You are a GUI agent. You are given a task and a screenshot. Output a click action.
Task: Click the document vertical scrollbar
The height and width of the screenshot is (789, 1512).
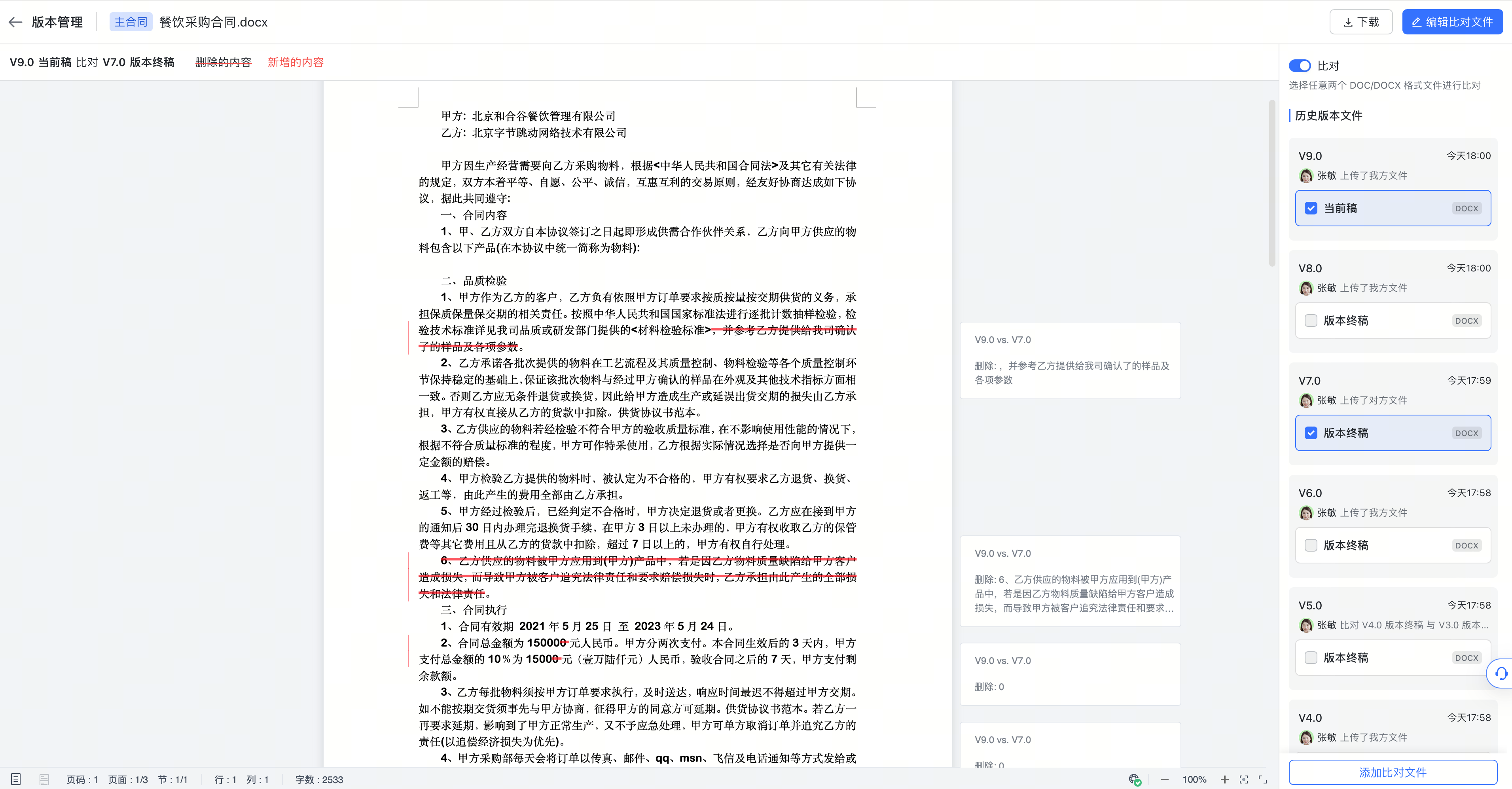pyautogui.click(x=1271, y=183)
